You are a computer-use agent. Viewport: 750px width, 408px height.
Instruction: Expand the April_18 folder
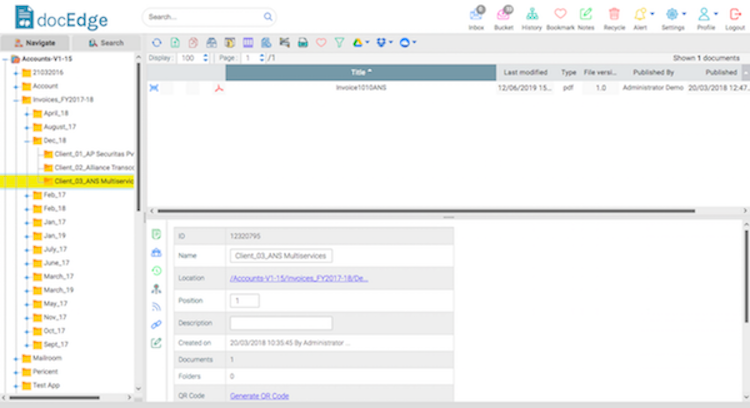point(27,114)
